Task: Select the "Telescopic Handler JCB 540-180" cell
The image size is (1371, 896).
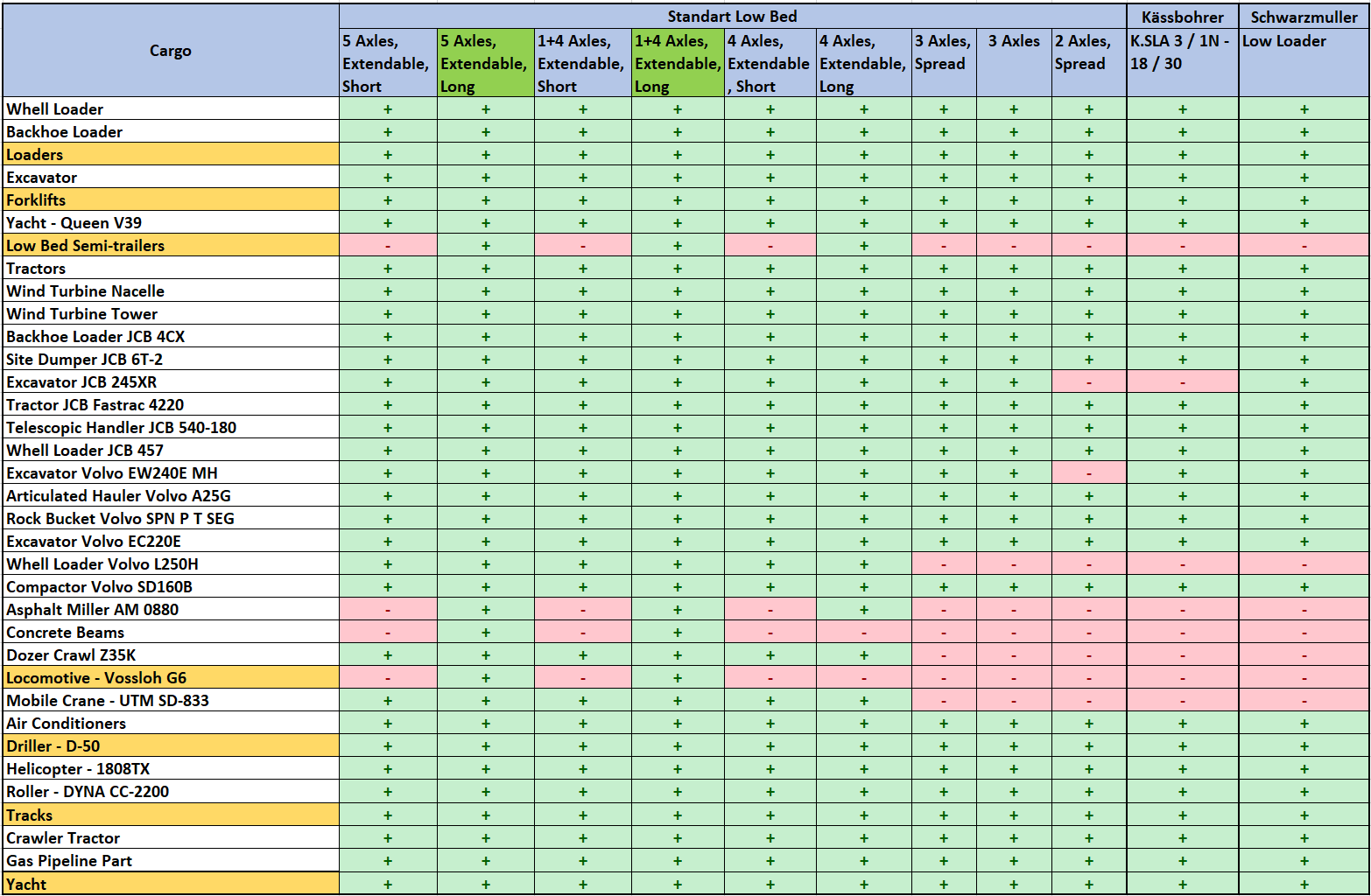Action: click(171, 428)
